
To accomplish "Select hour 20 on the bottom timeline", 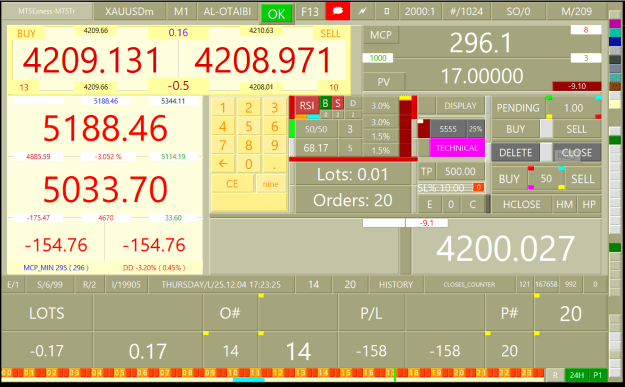I will pyautogui.click(x=459, y=373).
